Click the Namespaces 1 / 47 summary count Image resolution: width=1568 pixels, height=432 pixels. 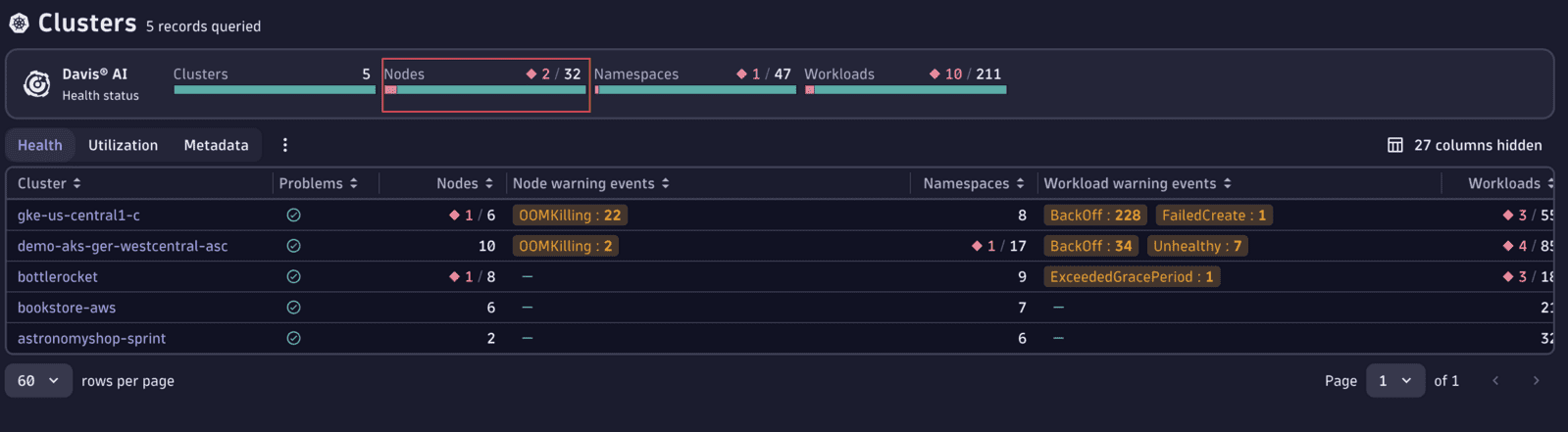click(764, 74)
